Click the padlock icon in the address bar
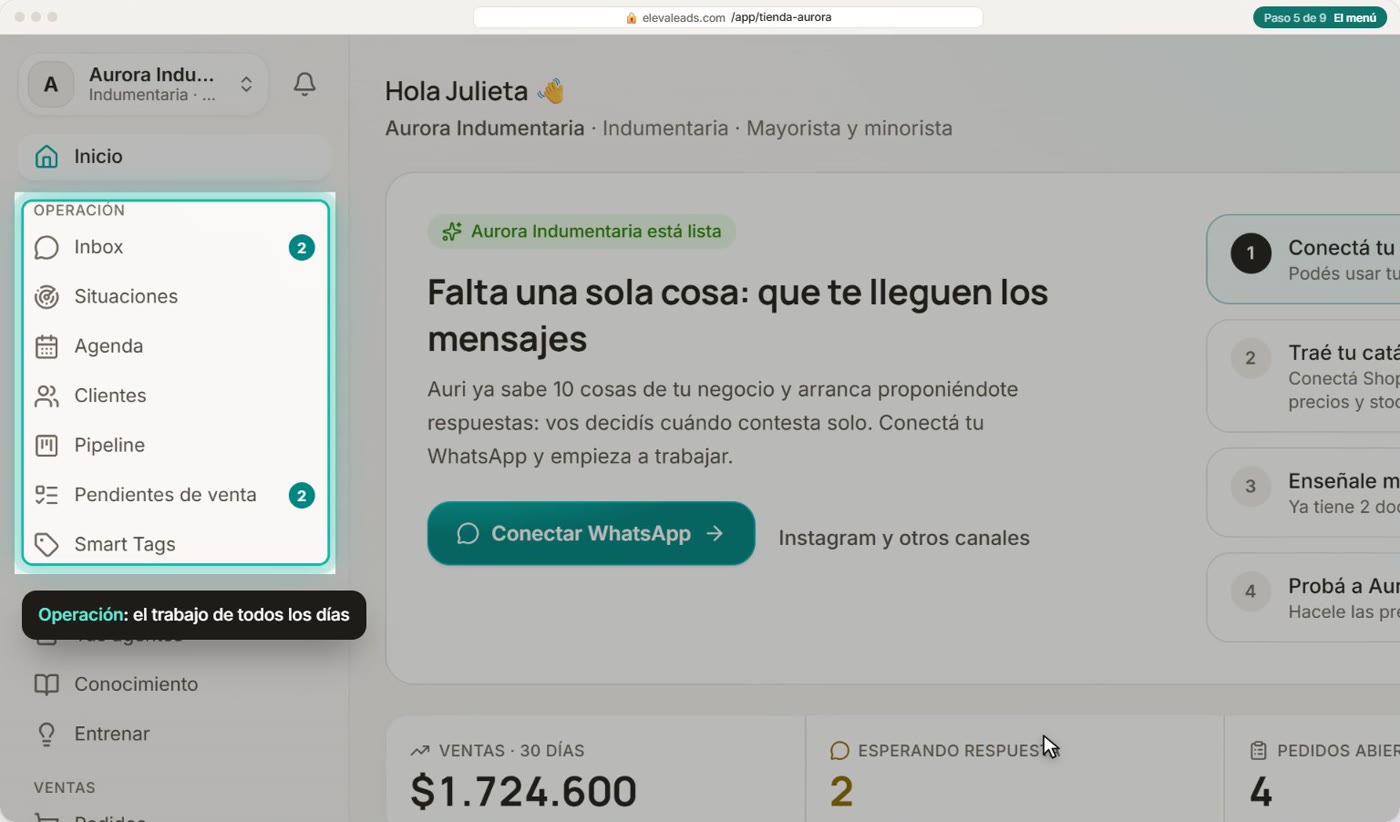This screenshot has height=822, width=1400. coord(631,18)
